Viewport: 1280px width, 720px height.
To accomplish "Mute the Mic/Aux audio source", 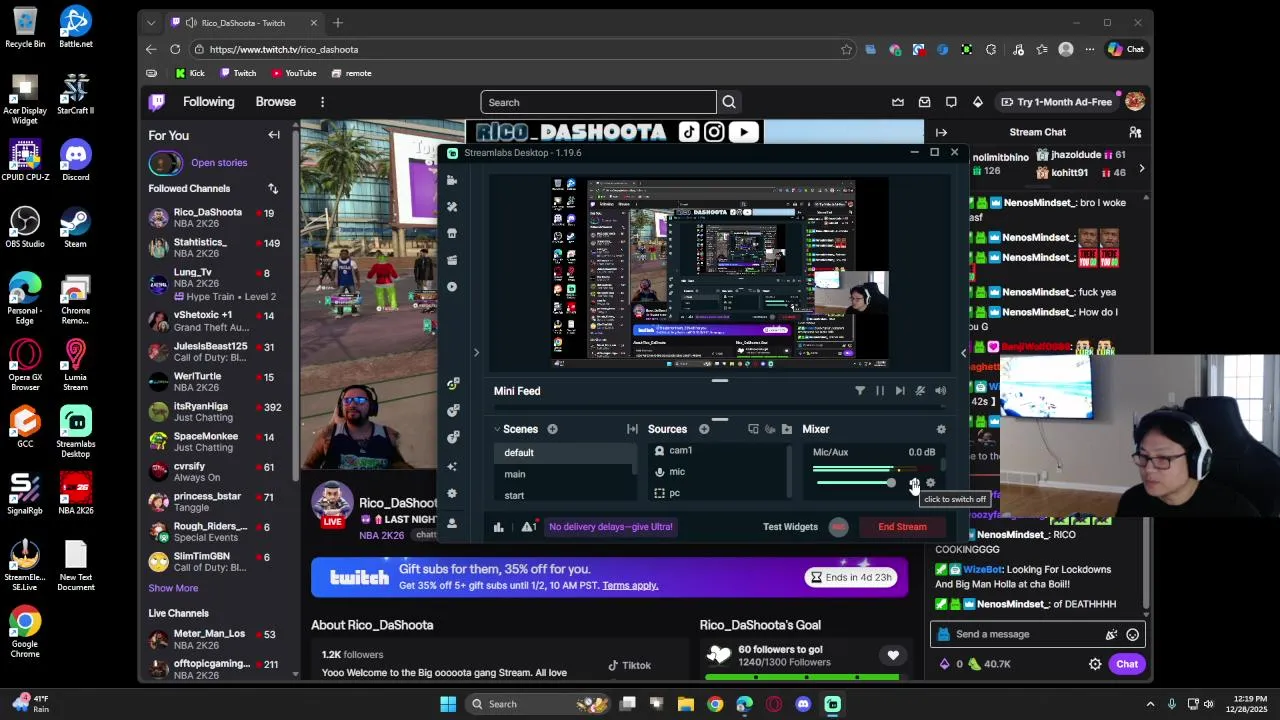I will pyautogui.click(x=914, y=484).
